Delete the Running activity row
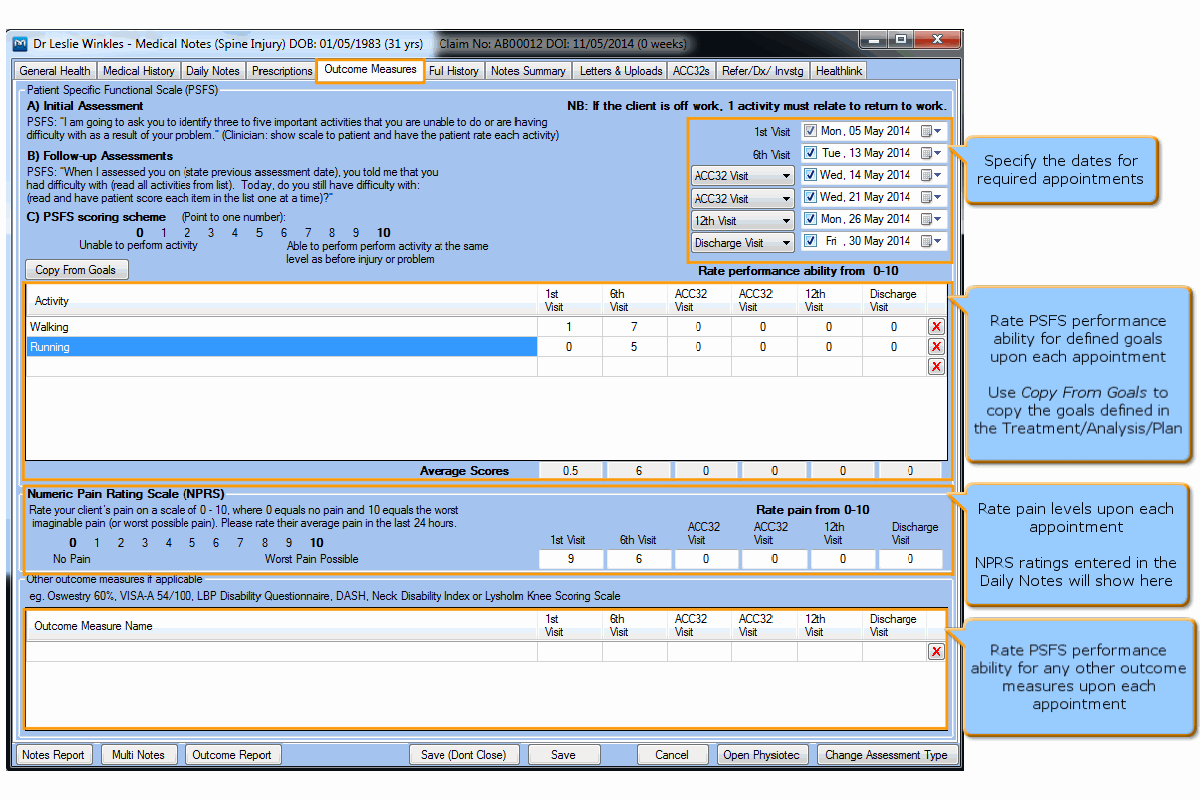The width and height of the screenshot is (1200, 800). (936, 347)
